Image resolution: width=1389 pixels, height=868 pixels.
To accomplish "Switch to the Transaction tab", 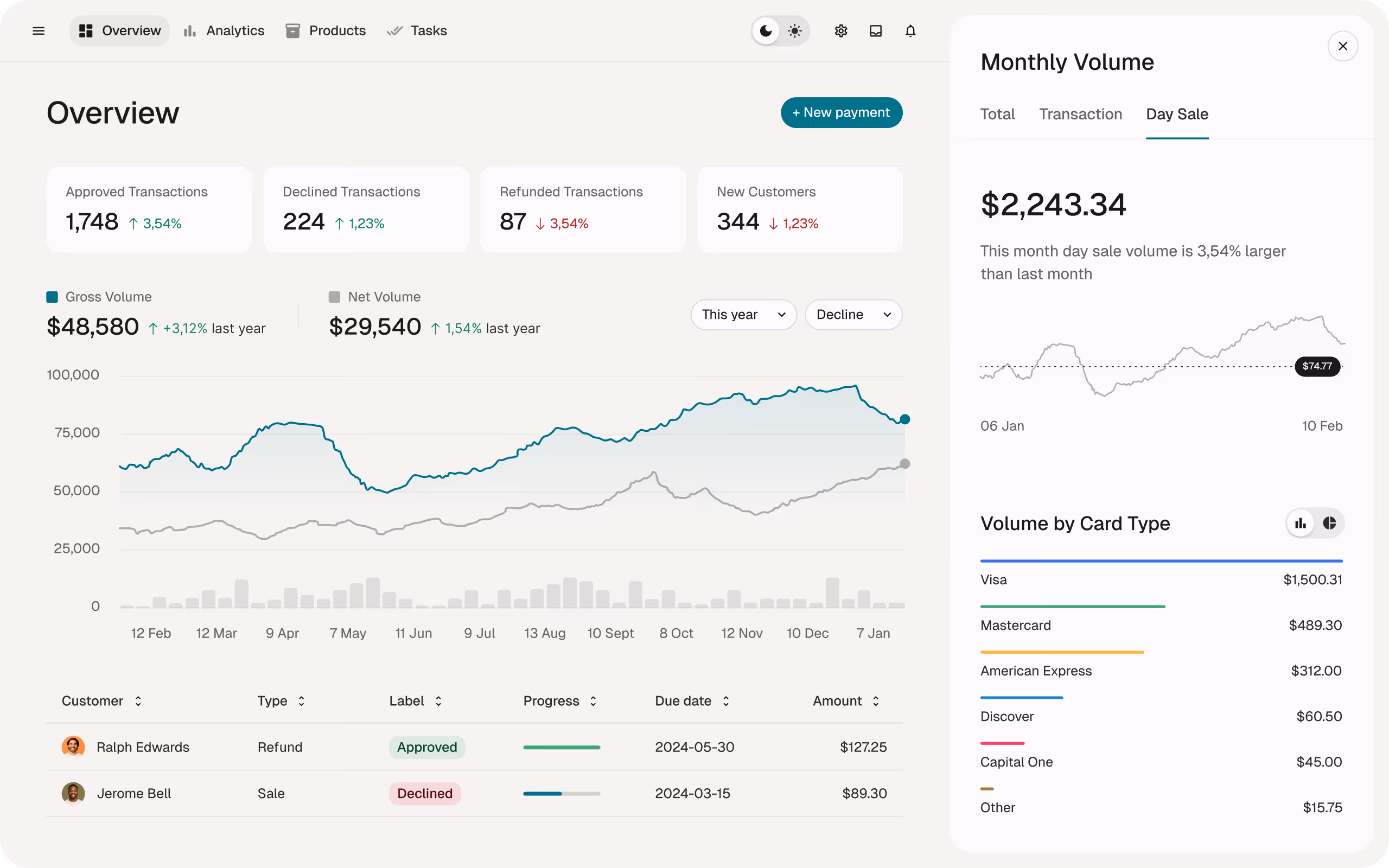I will [x=1080, y=114].
